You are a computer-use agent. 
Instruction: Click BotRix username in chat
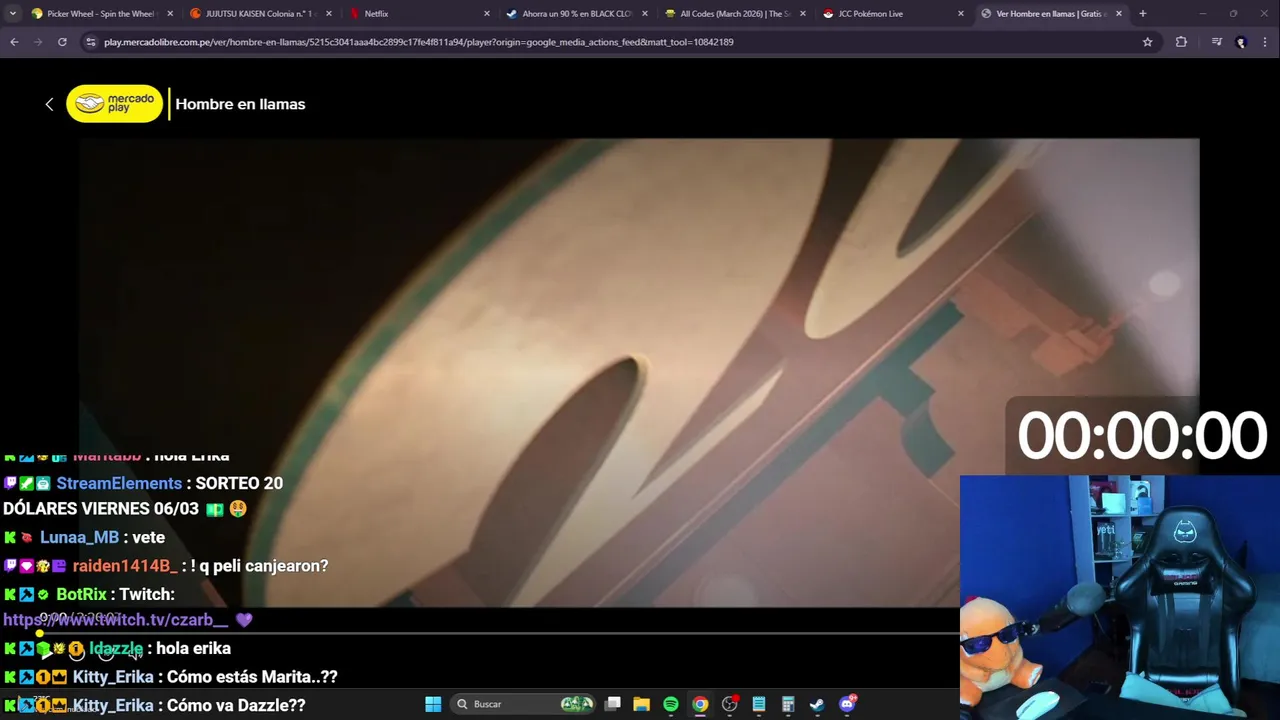tap(81, 594)
